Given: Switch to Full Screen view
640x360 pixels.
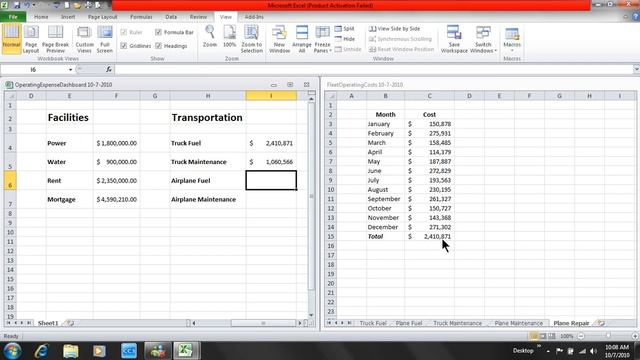Looking at the screenshot, I should point(104,39).
